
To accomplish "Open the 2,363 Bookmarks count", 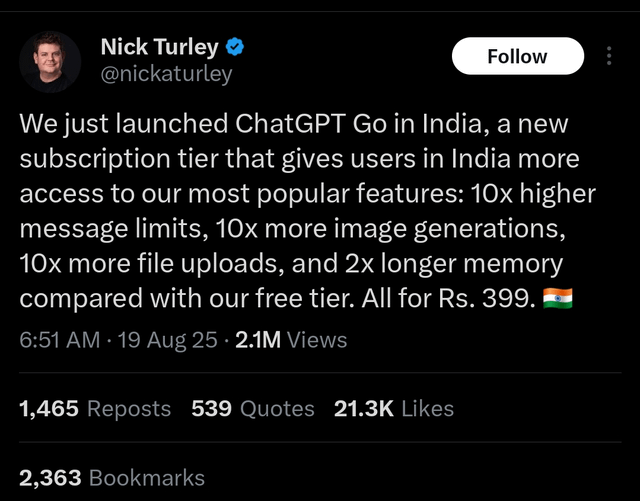I will click(x=112, y=478).
